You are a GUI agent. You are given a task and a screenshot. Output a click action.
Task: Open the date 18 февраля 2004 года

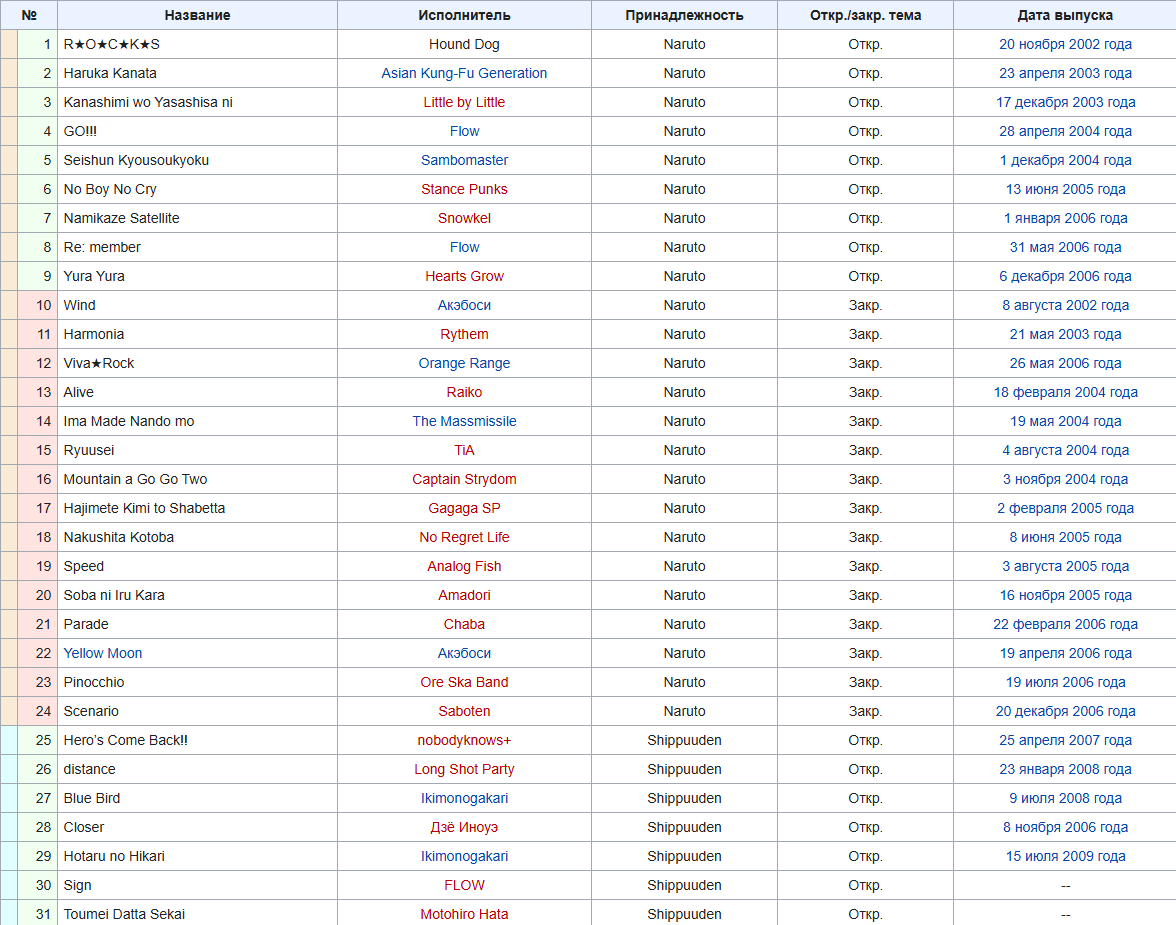1065,392
